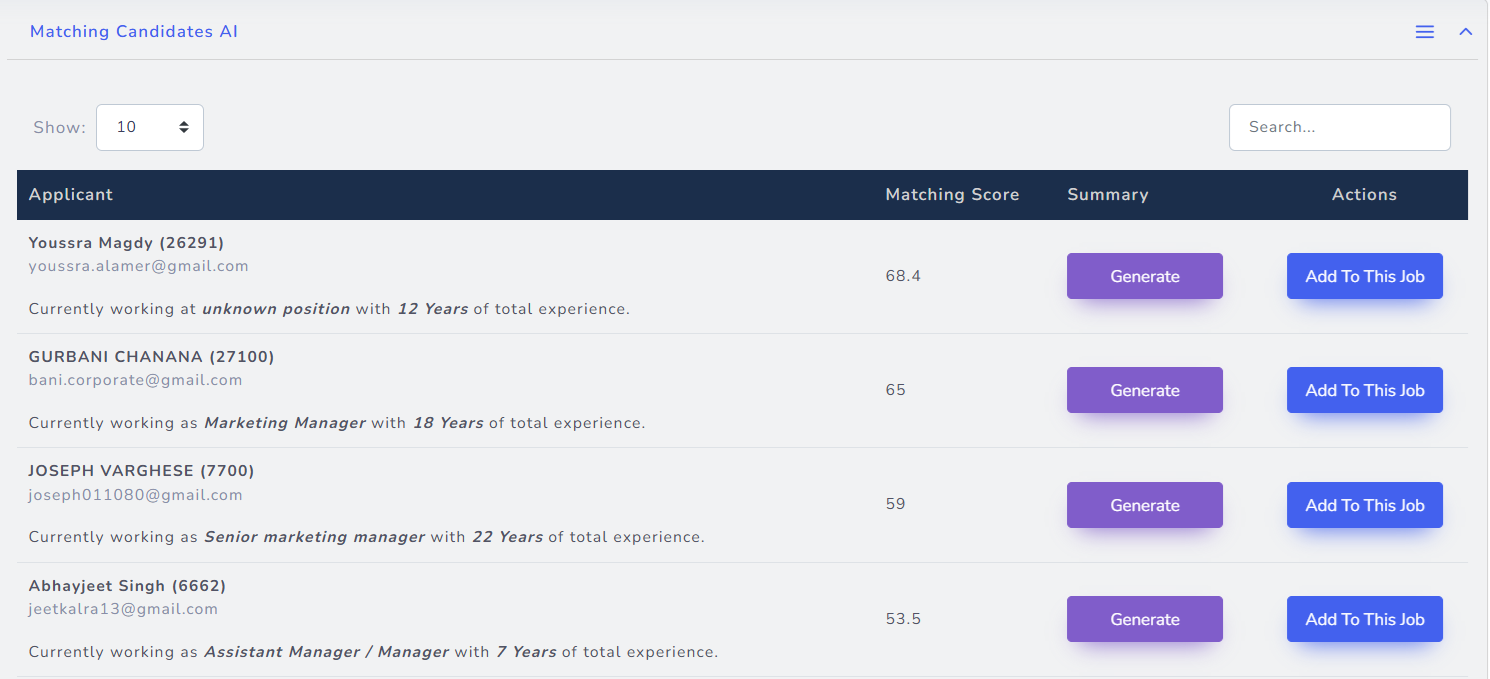Click the Actions column header
The width and height of the screenshot is (1490, 679).
1364,195
